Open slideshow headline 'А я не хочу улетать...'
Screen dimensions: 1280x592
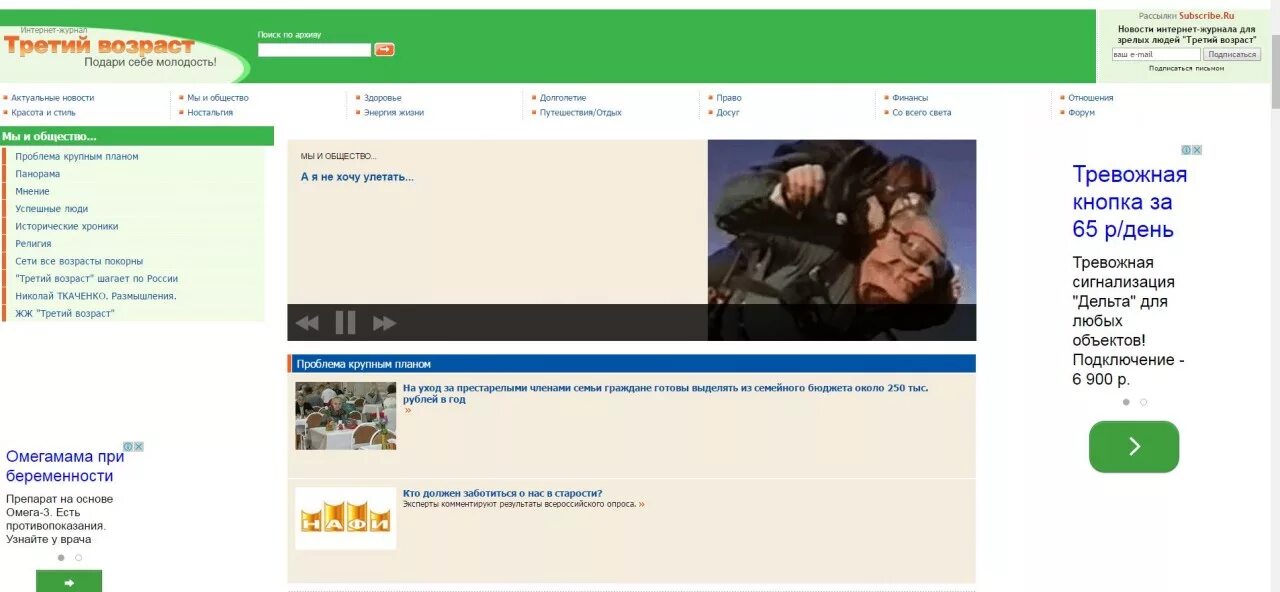(357, 177)
